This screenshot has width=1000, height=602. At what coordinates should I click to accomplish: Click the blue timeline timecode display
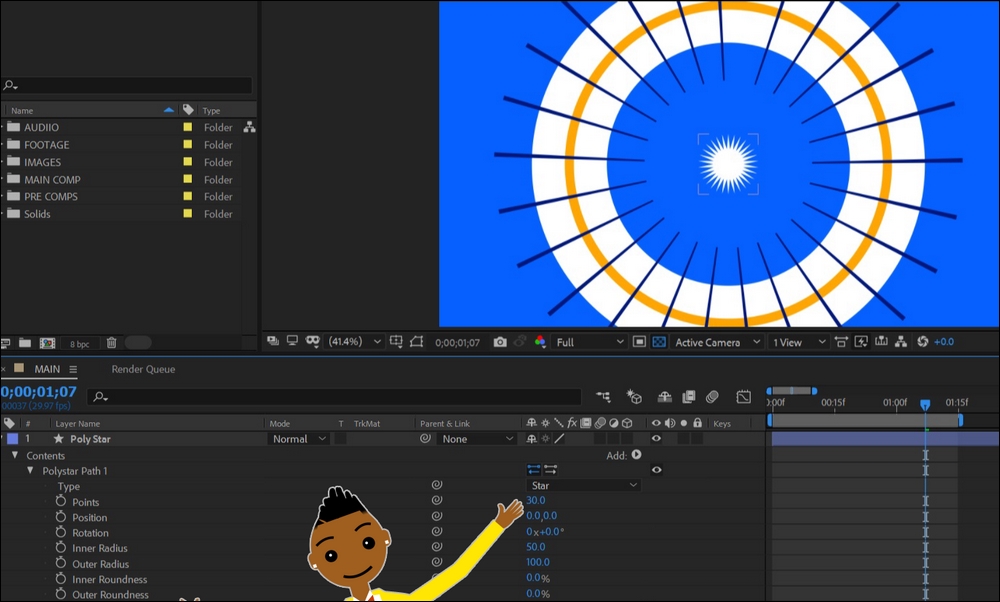[x=39, y=392]
